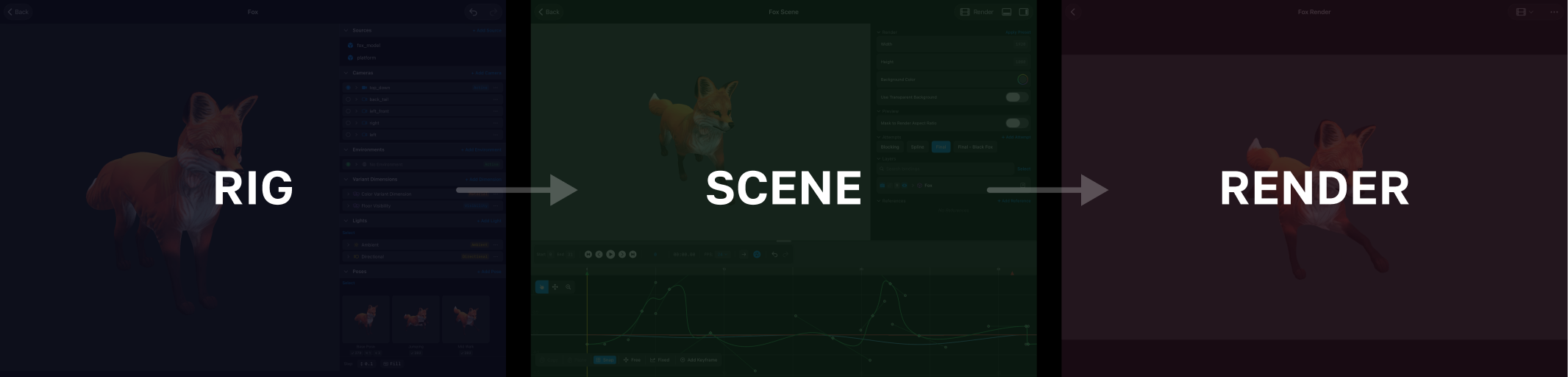This screenshot has width=1568, height=377.
Task: Toggle the Snap button in curve editor
Action: 605,360
